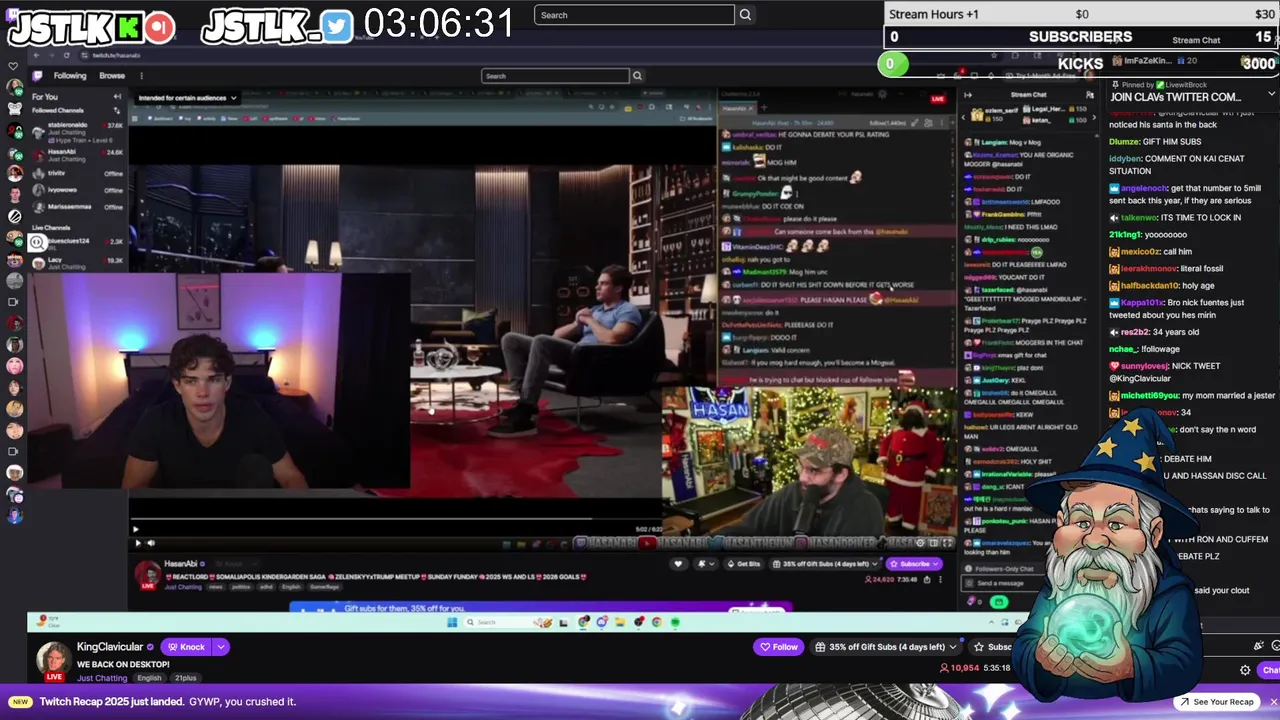Open HasanAbi notification bell dropdown

[x=704, y=564]
